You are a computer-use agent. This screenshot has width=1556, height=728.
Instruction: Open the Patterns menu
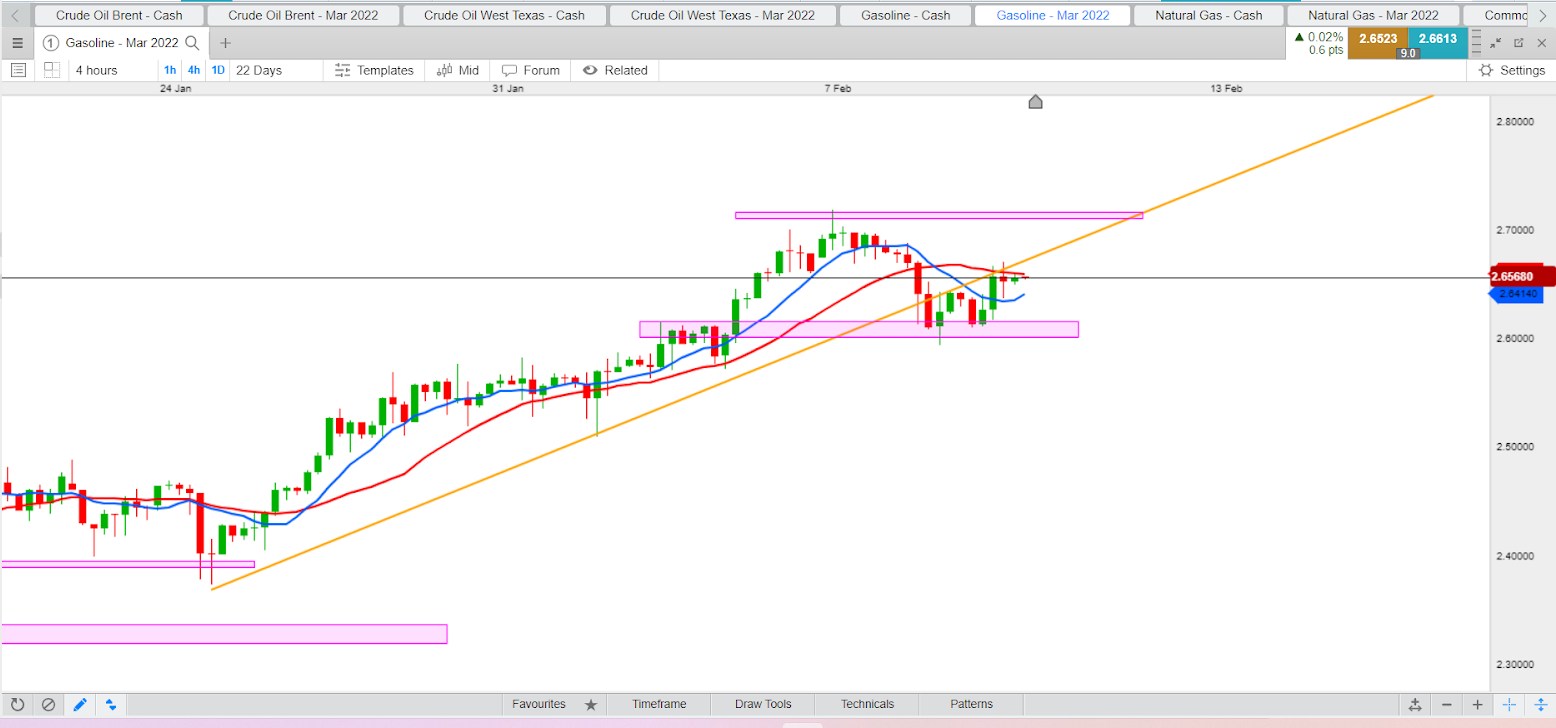972,704
